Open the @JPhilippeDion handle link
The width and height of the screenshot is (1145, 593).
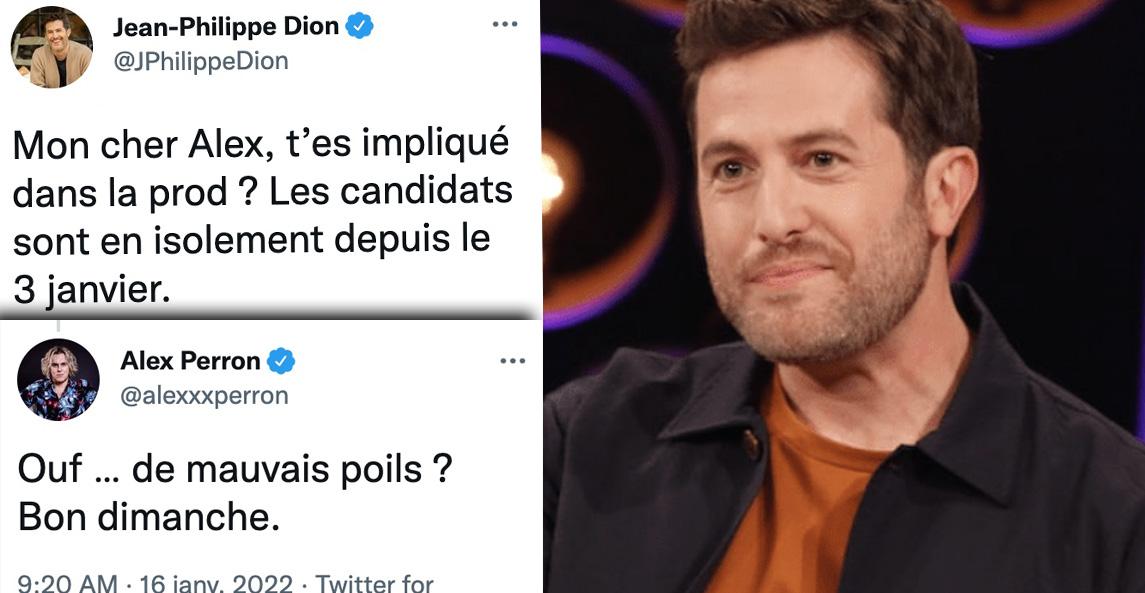pyautogui.click(x=200, y=61)
